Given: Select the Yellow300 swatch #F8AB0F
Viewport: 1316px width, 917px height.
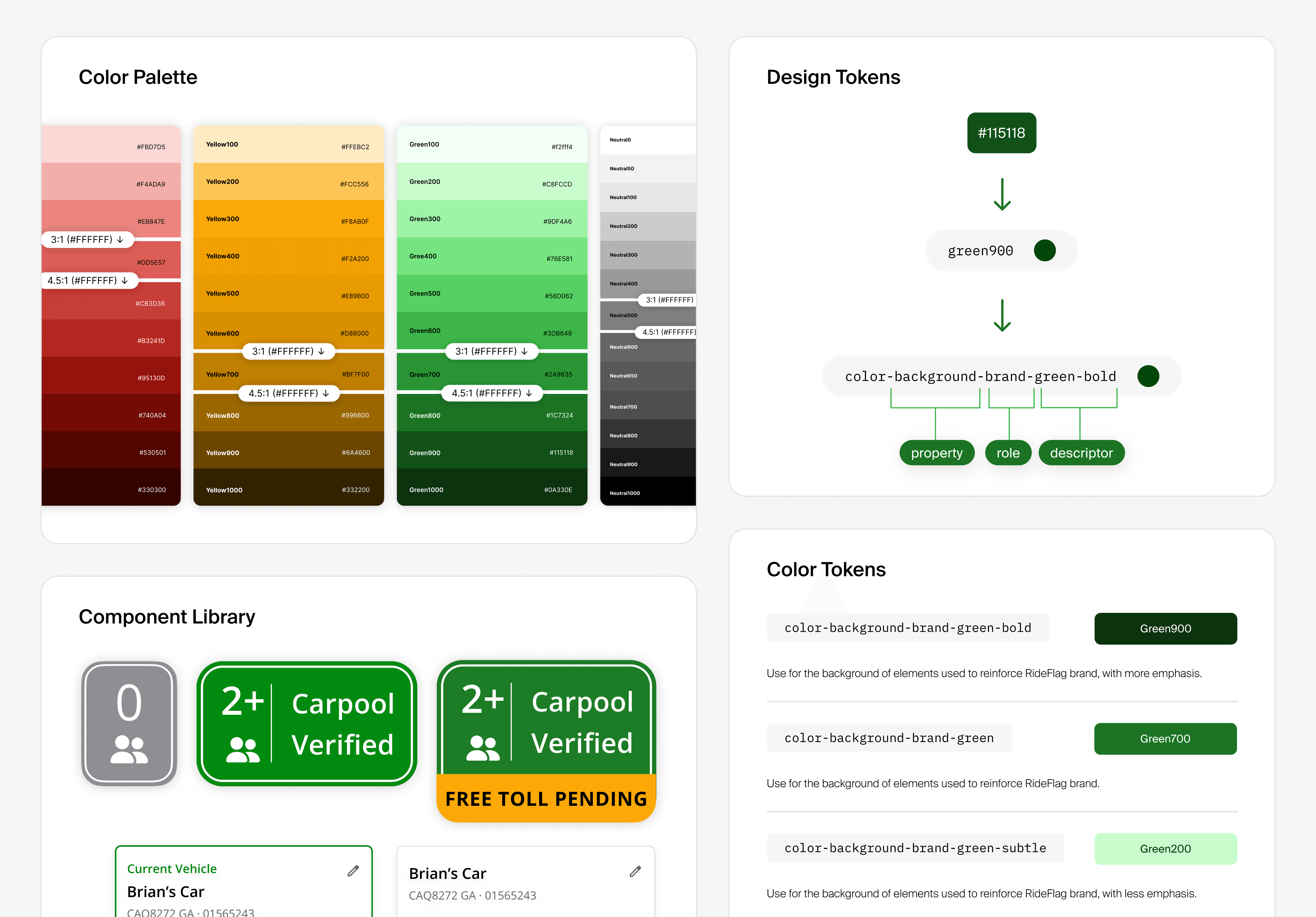Looking at the screenshot, I should pyautogui.click(x=288, y=220).
